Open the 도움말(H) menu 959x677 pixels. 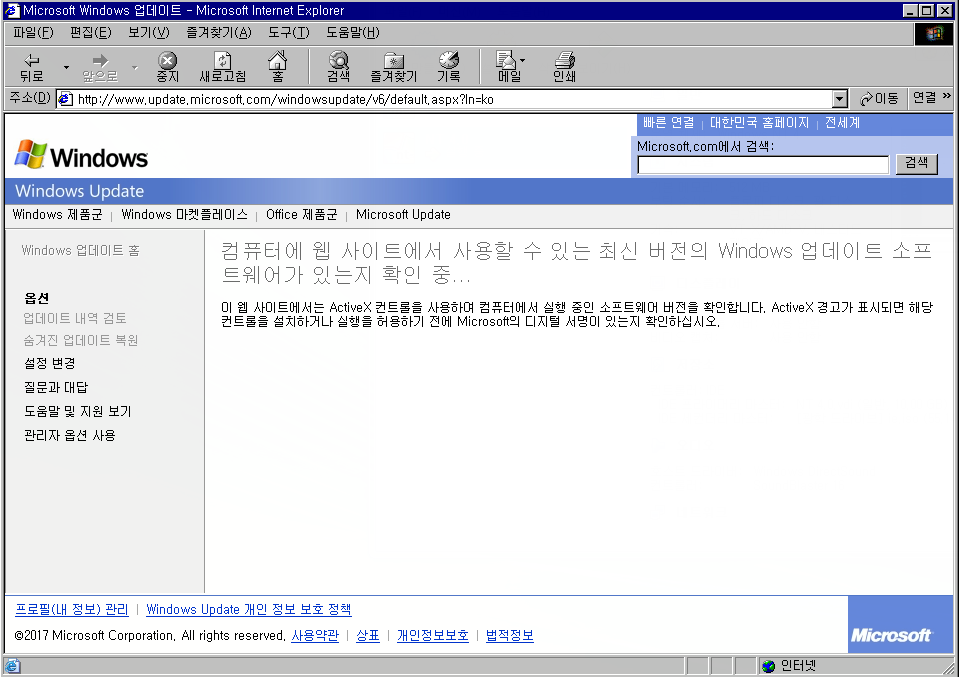pos(353,32)
